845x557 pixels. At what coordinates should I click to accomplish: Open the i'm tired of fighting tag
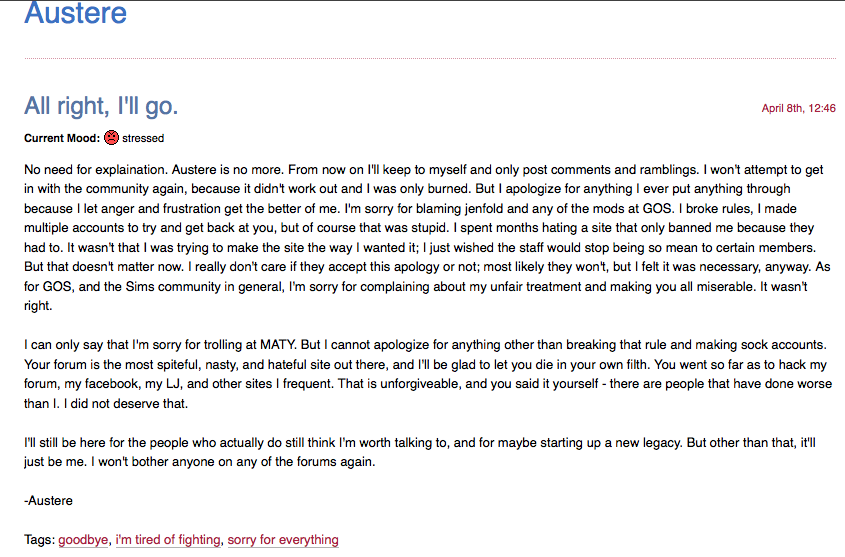click(168, 540)
